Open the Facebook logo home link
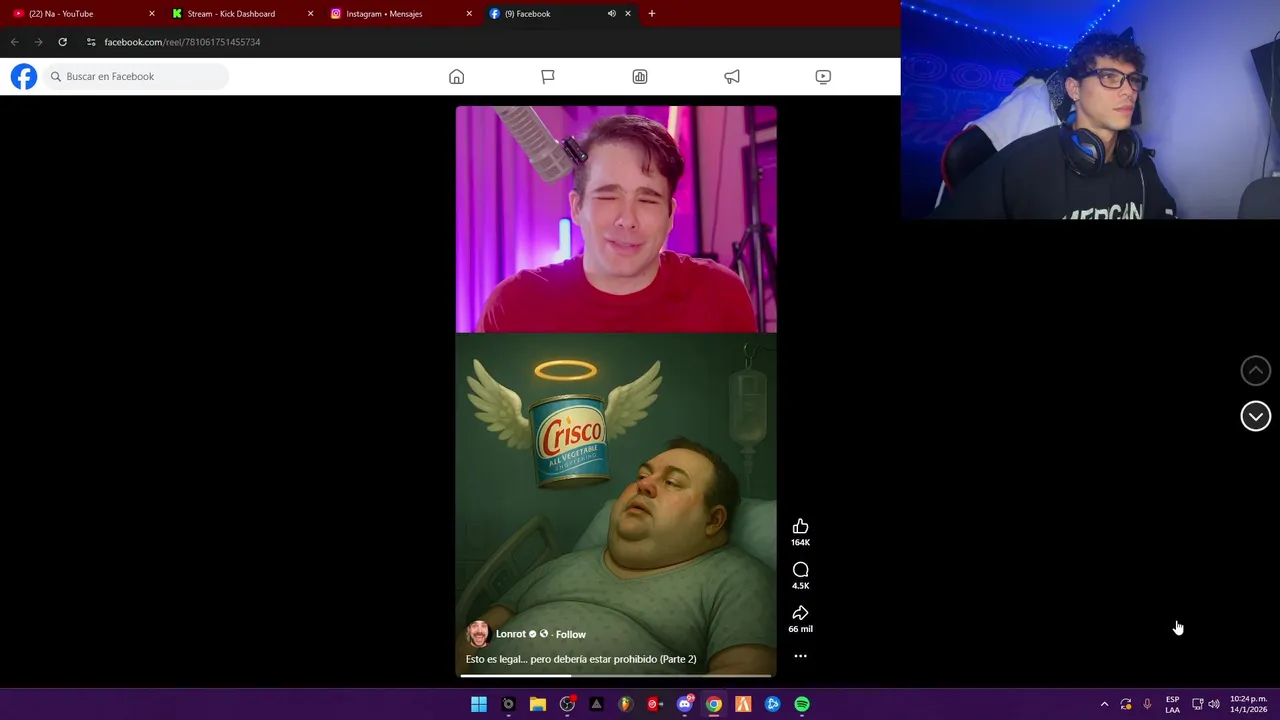The image size is (1280, 720). pos(24,76)
